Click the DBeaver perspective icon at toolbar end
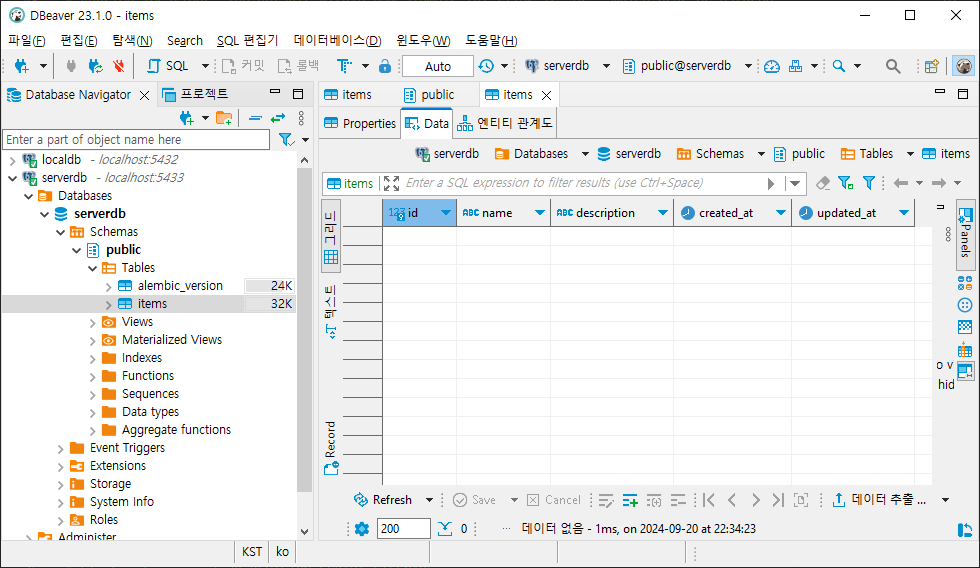This screenshot has width=980, height=568. 964,66
